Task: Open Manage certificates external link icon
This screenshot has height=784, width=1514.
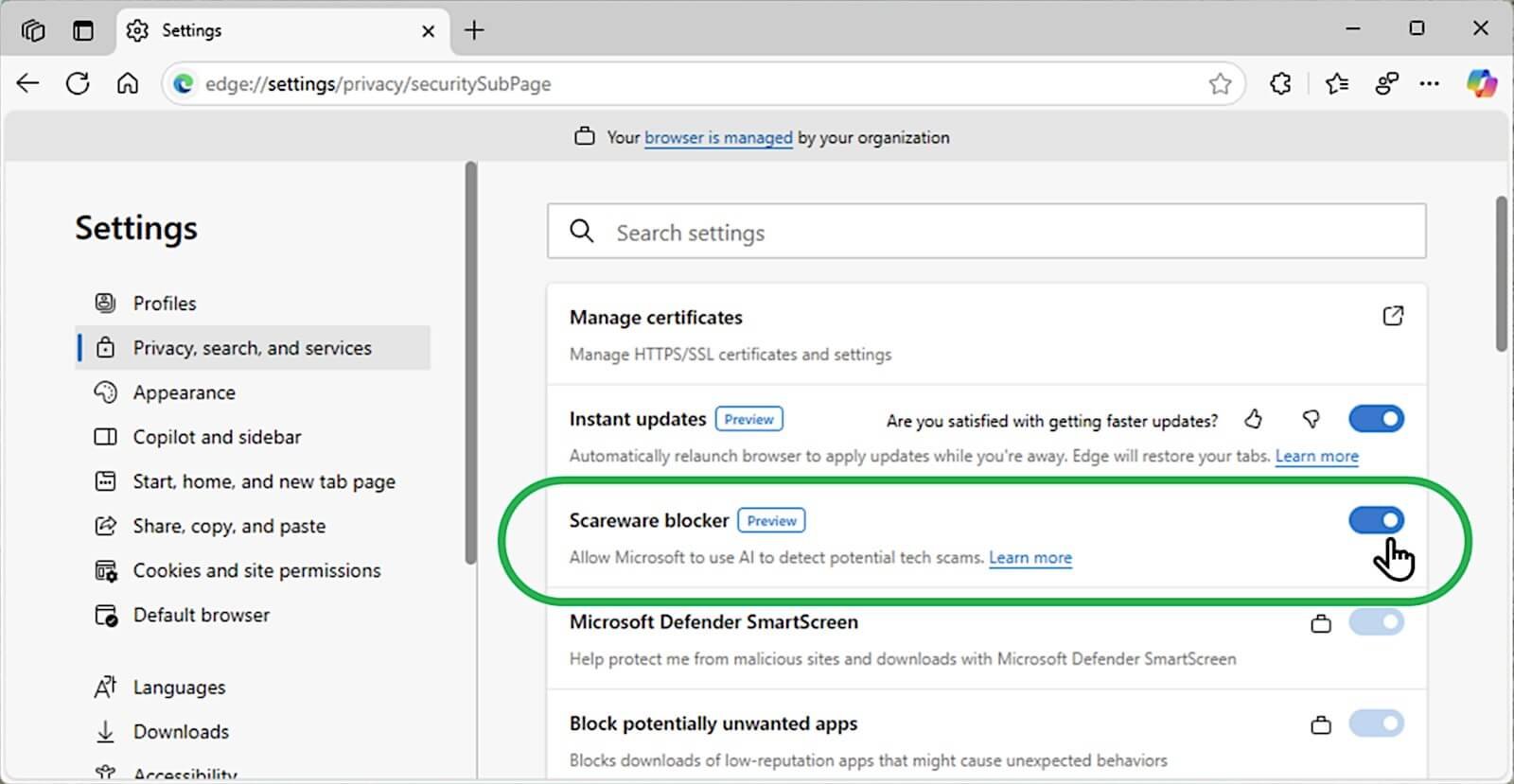Action: click(x=1393, y=316)
